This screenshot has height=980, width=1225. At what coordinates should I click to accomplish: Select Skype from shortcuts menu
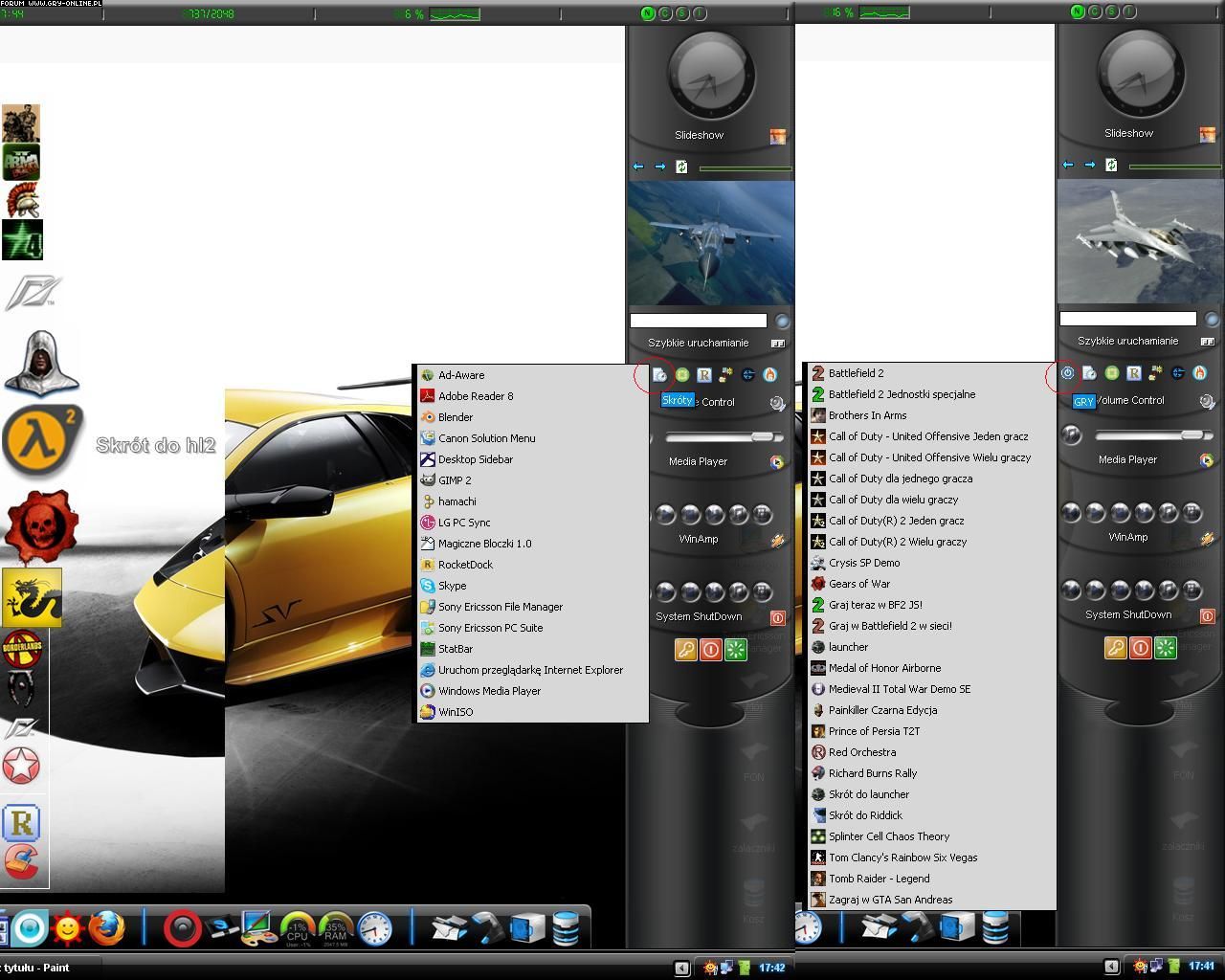[x=531, y=586]
